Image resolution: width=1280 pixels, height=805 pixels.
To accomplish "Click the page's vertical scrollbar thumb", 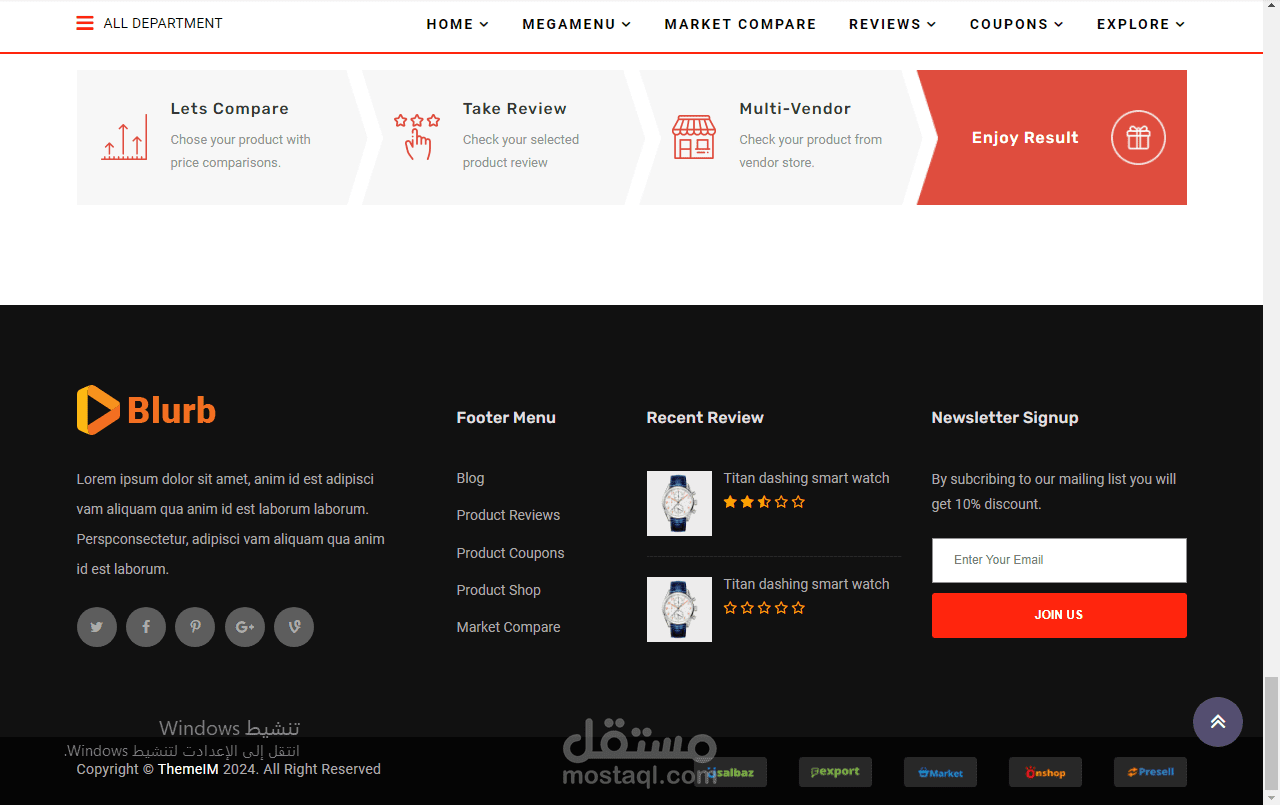I will (1271, 732).
